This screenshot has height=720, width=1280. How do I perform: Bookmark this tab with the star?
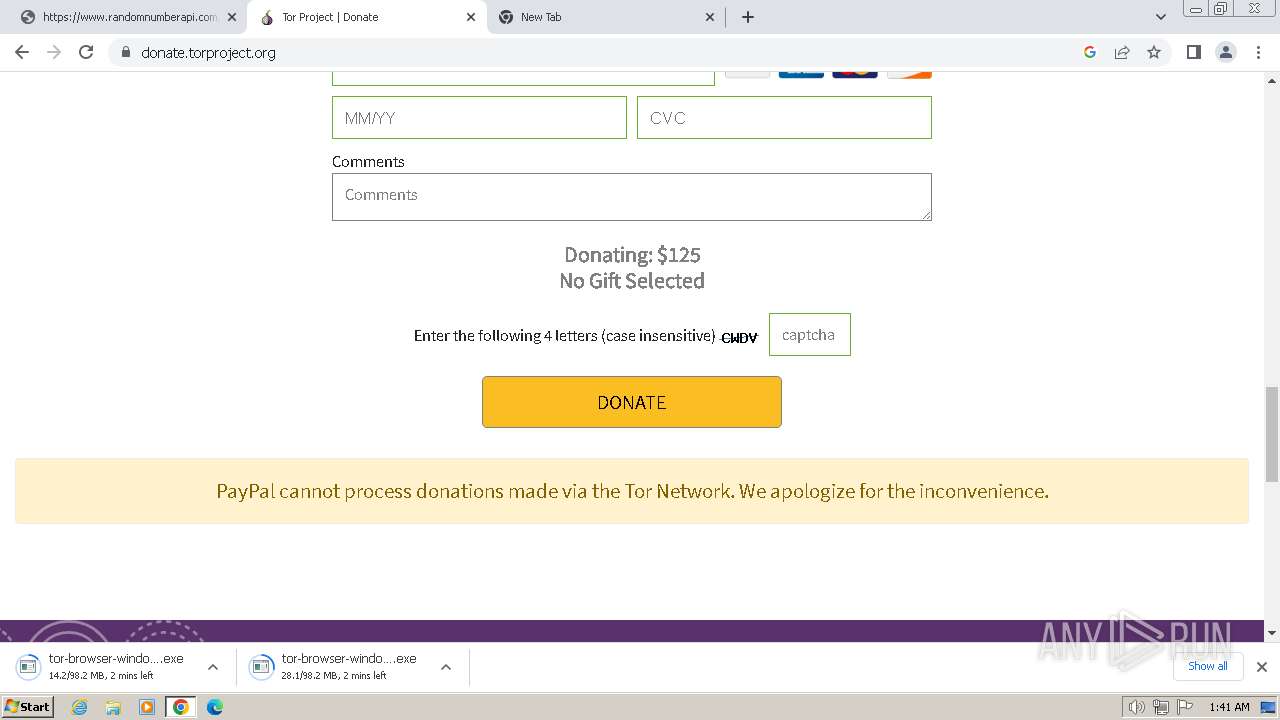tap(1154, 52)
